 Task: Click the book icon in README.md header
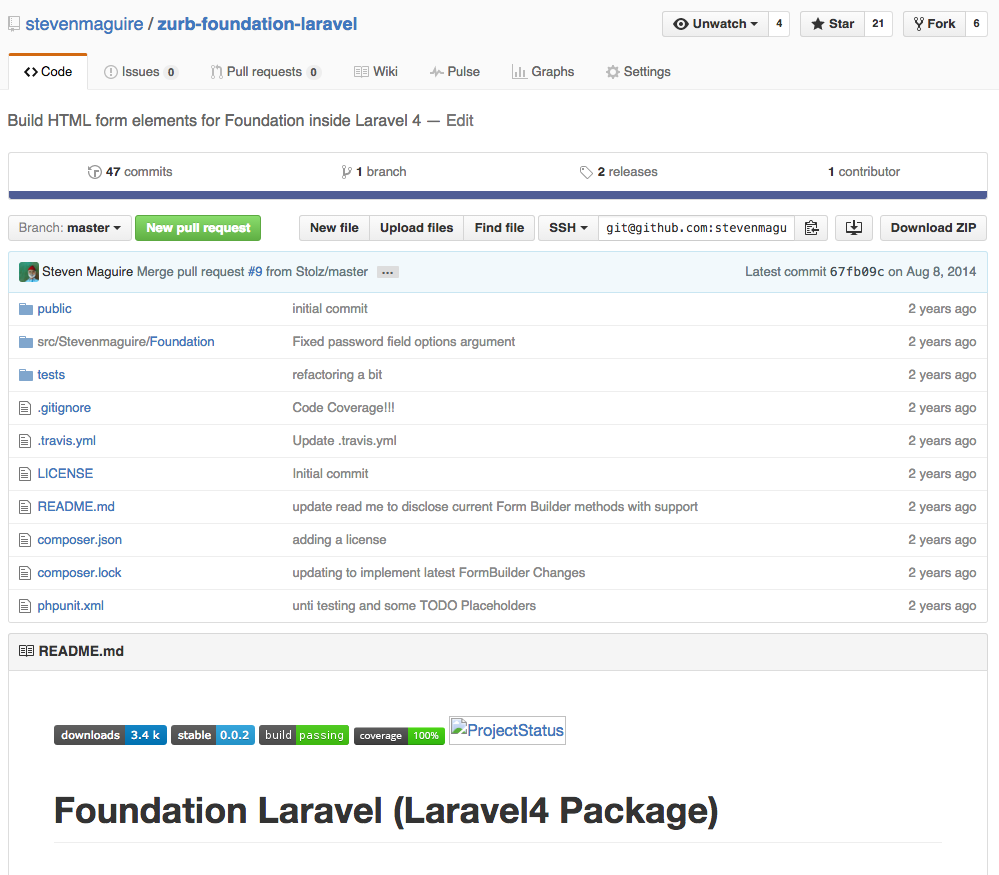[x=26, y=651]
